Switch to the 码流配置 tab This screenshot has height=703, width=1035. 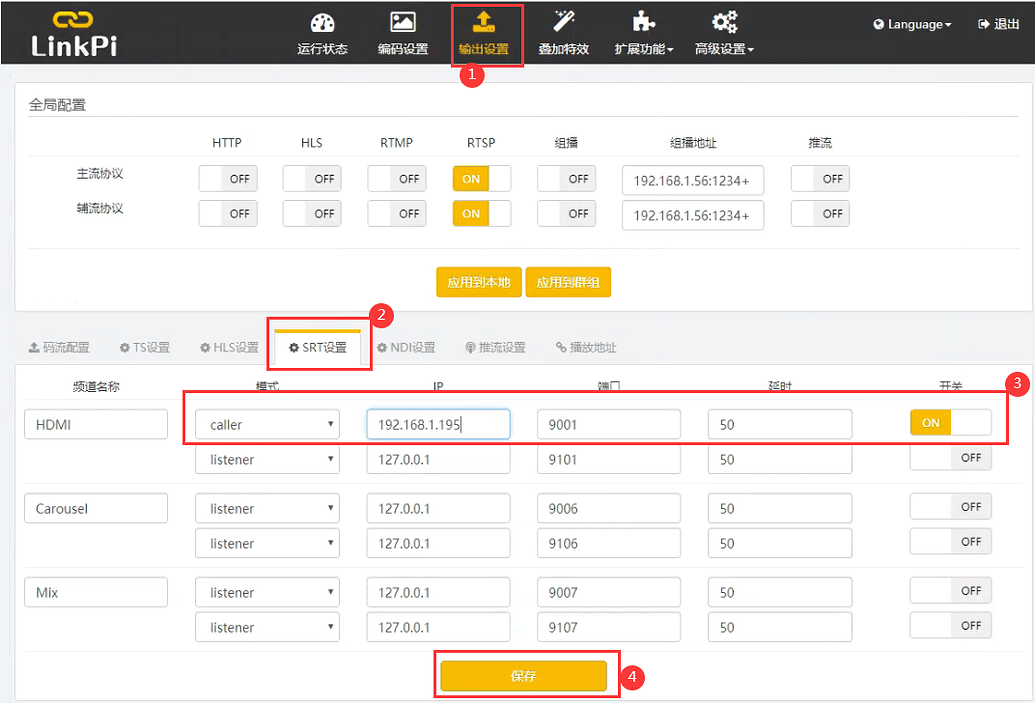58,348
